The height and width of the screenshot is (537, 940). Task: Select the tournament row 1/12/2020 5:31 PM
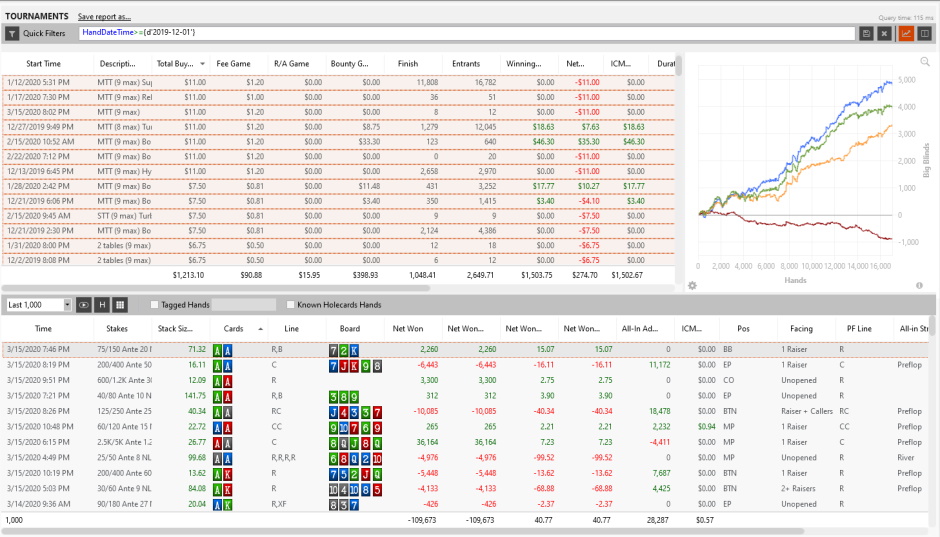[x=338, y=82]
